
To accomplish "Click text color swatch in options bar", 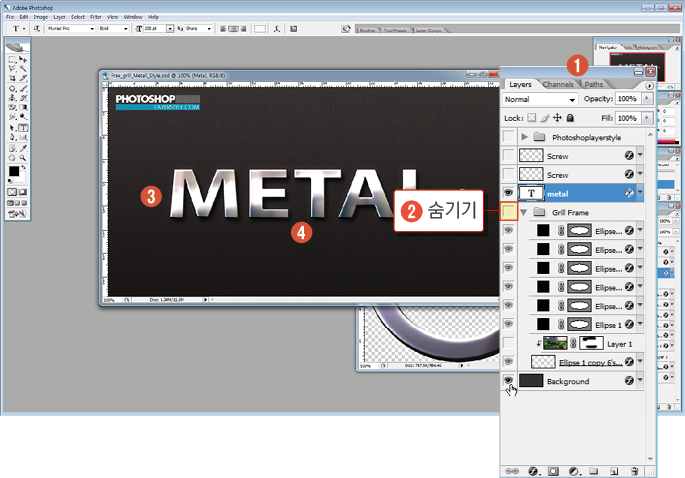I will [260, 29].
